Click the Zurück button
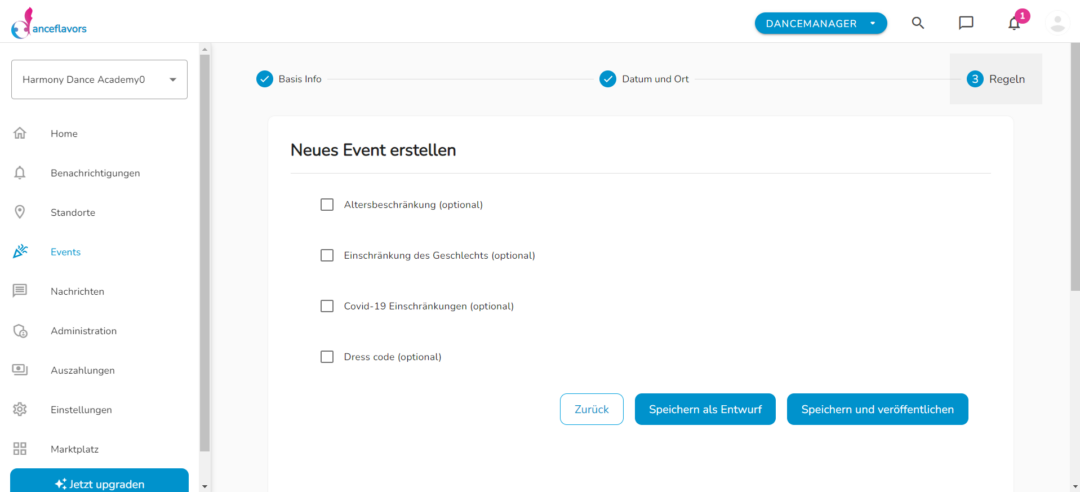This screenshot has width=1080, height=492. click(x=592, y=409)
